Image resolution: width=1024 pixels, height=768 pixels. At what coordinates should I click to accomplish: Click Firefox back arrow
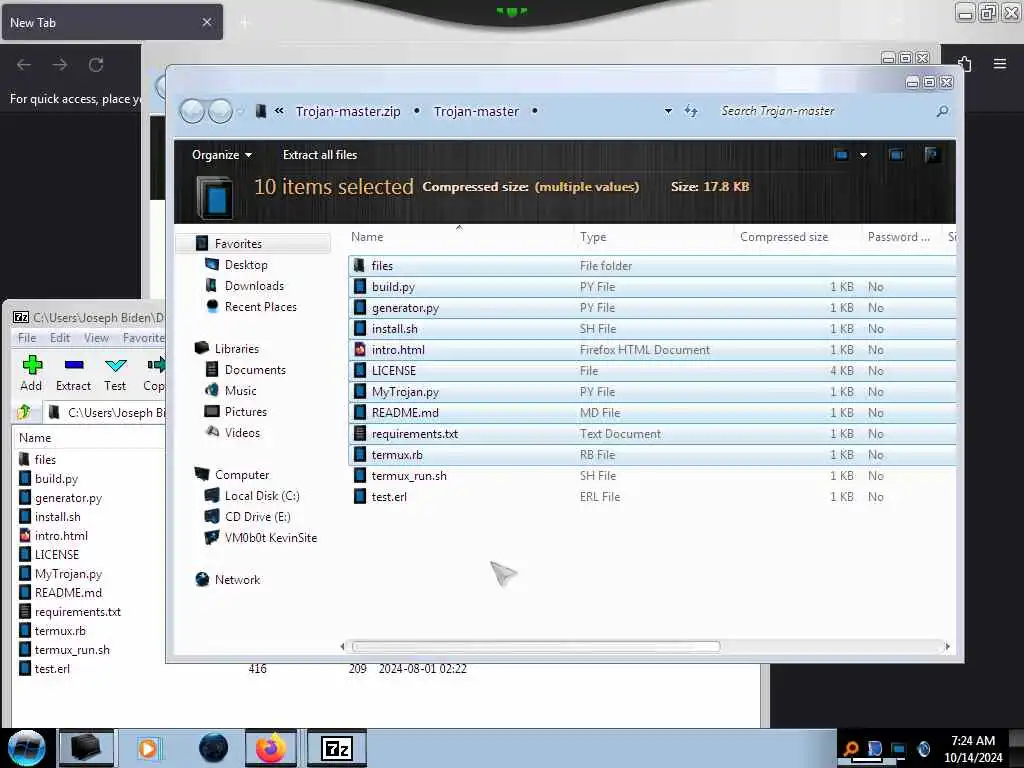click(x=24, y=65)
